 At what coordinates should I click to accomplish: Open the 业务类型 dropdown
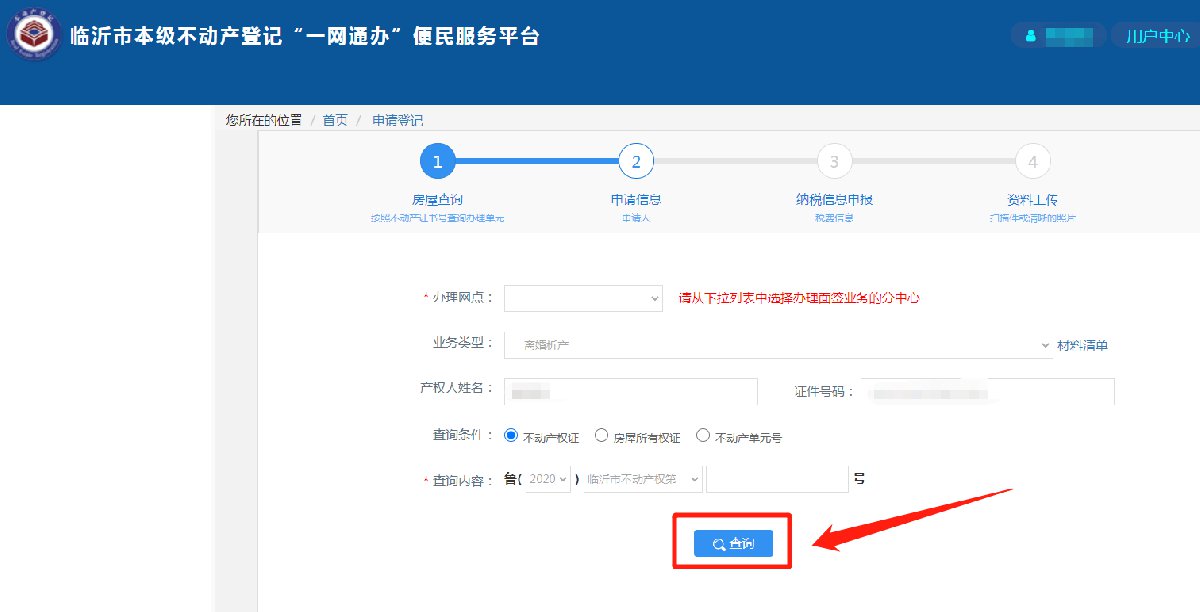click(x=778, y=345)
